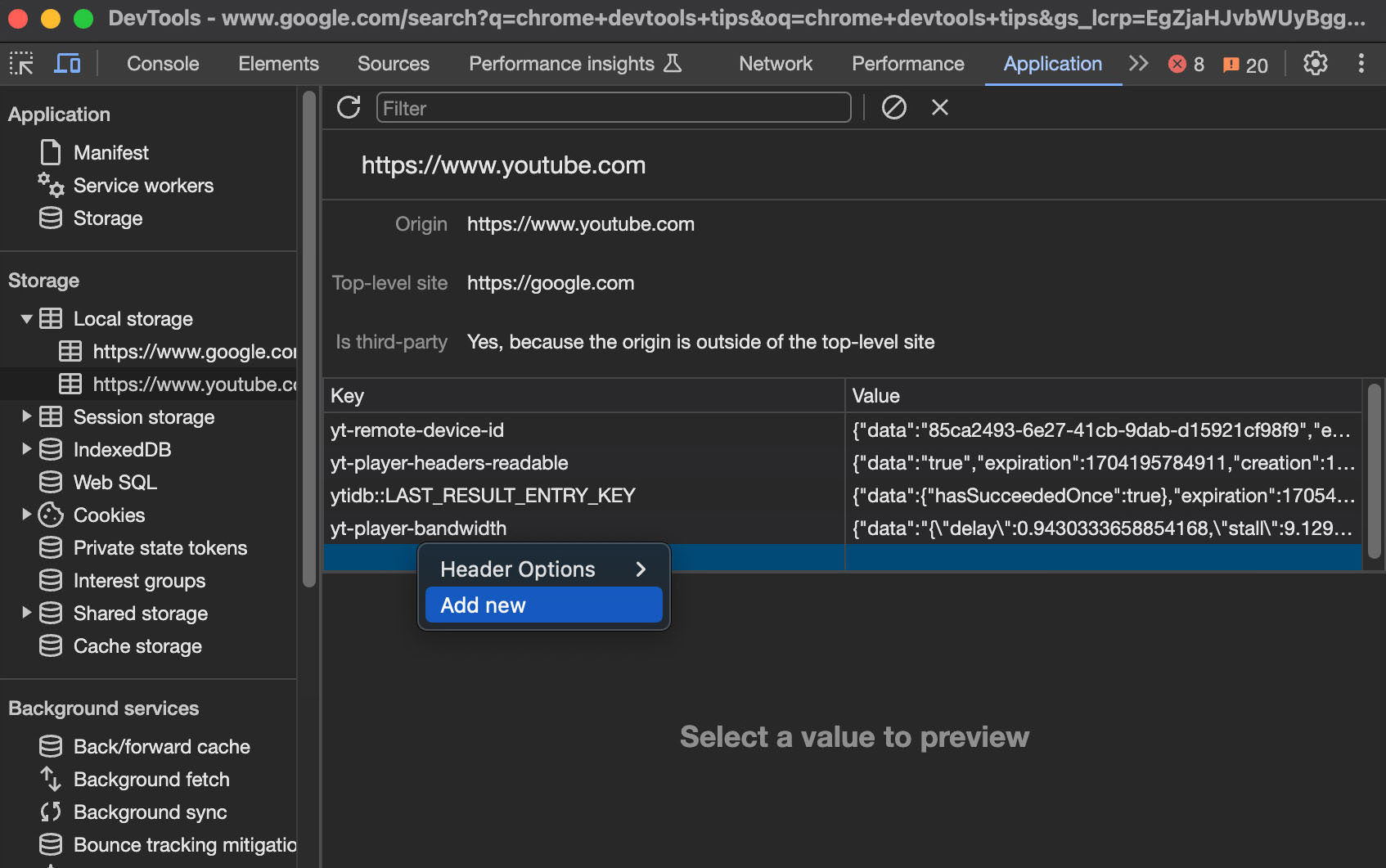
Task: Click the Origin https://www.youtube.com value
Action: point(581,224)
